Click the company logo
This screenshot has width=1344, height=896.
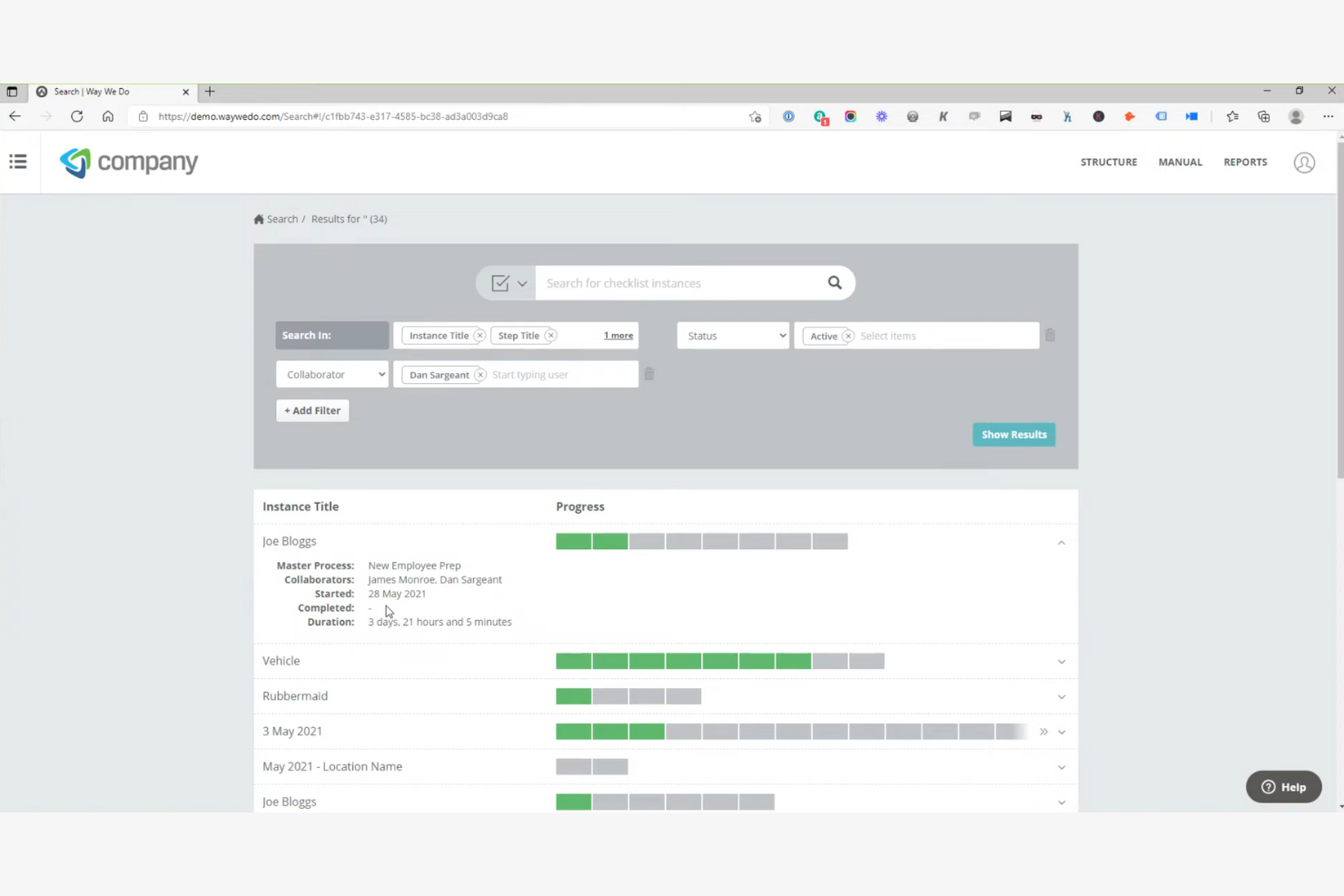[x=128, y=162]
